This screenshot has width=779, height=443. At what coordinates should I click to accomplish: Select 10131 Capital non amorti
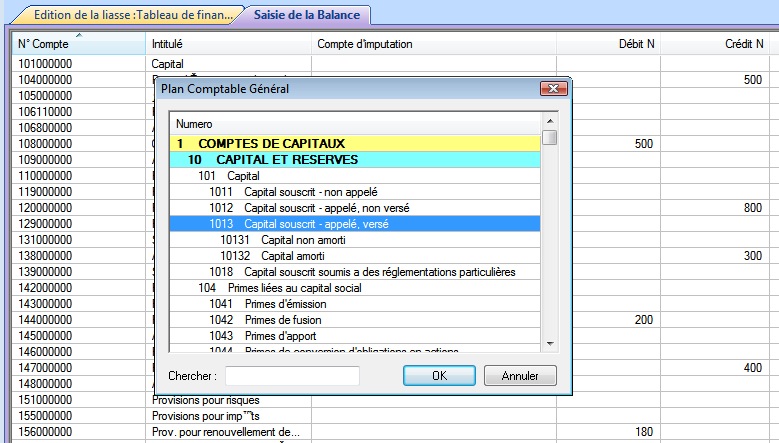click(355, 240)
